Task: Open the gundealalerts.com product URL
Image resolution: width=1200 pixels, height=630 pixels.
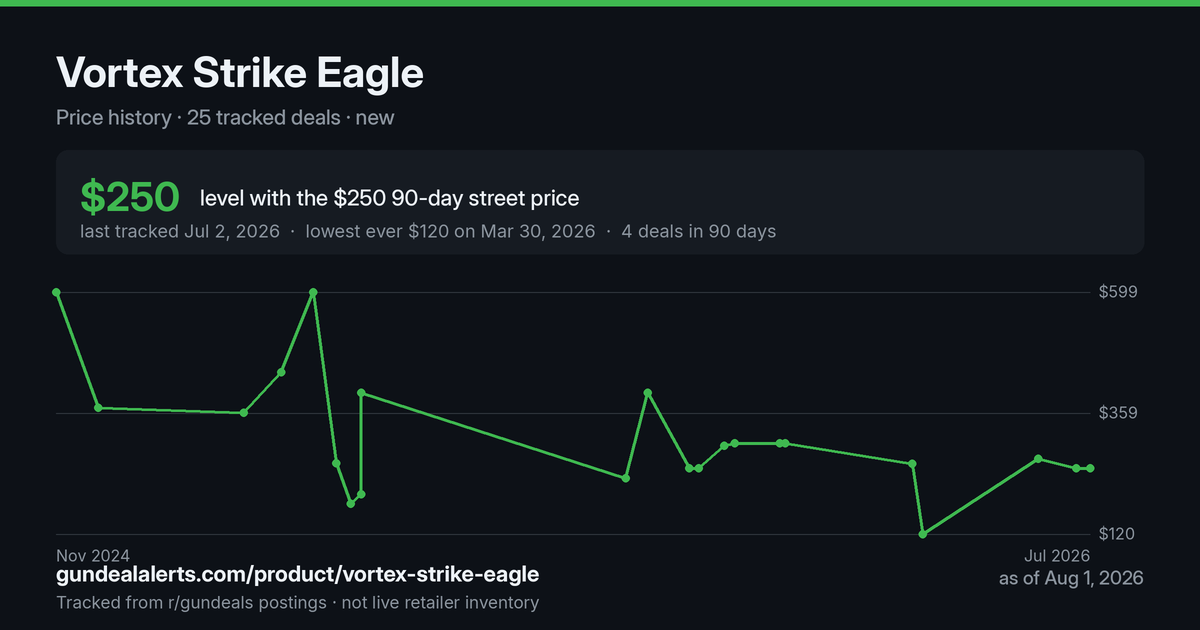Action: click(x=298, y=575)
